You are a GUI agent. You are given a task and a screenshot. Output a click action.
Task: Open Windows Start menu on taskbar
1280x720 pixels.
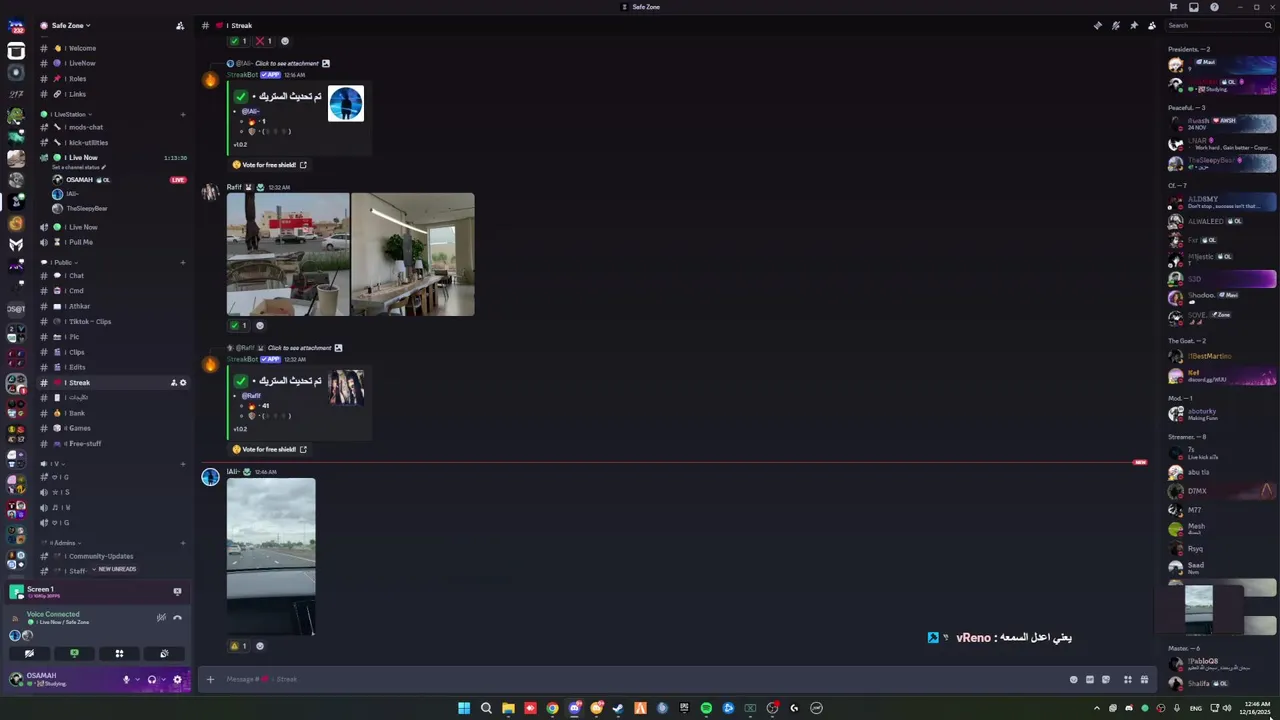click(x=464, y=708)
